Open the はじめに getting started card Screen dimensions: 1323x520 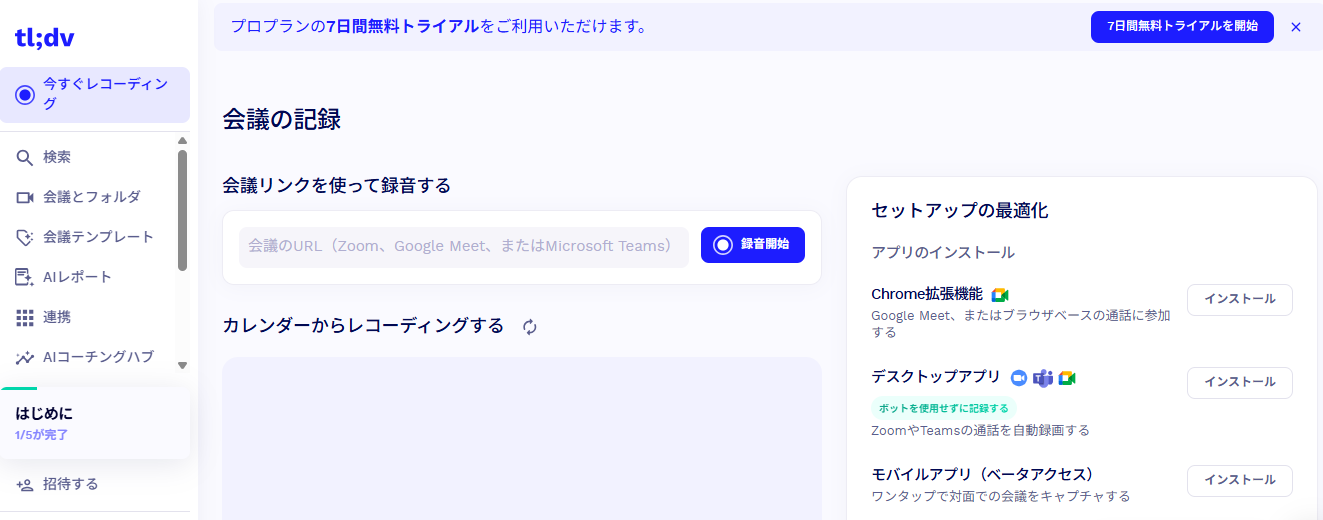click(95, 423)
